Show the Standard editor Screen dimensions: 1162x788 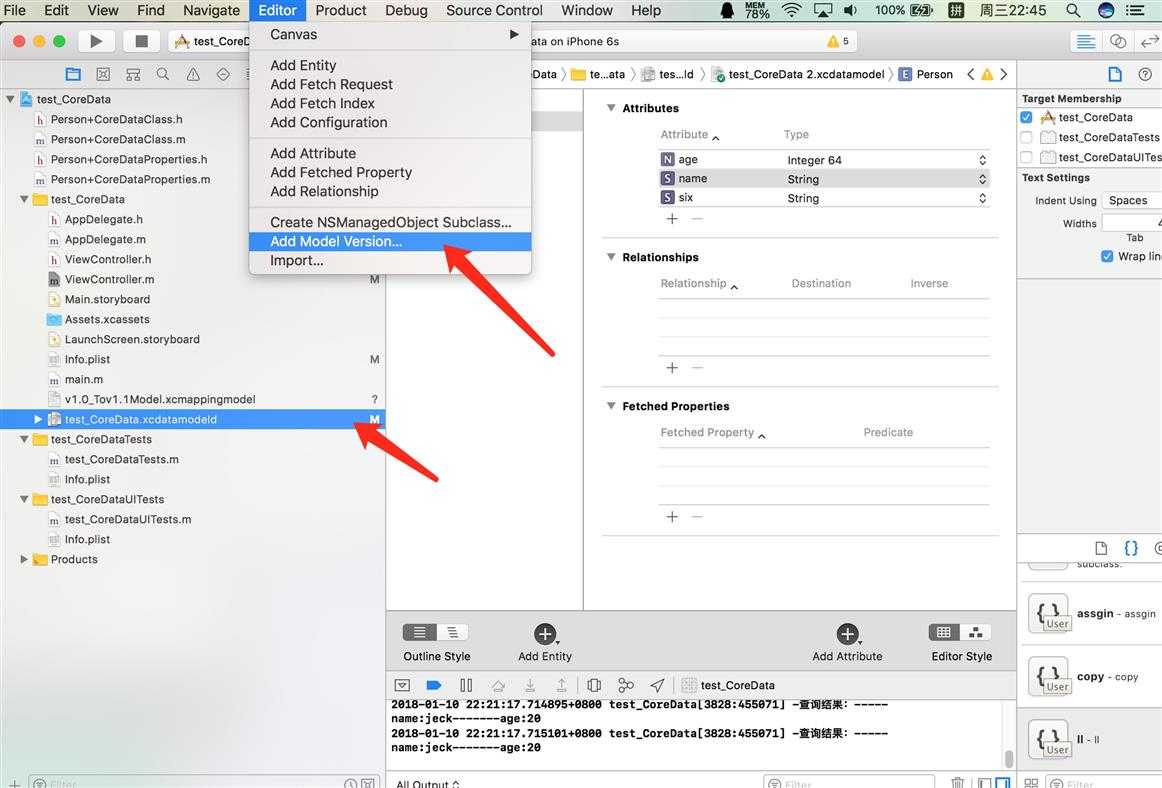(x=1086, y=42)
